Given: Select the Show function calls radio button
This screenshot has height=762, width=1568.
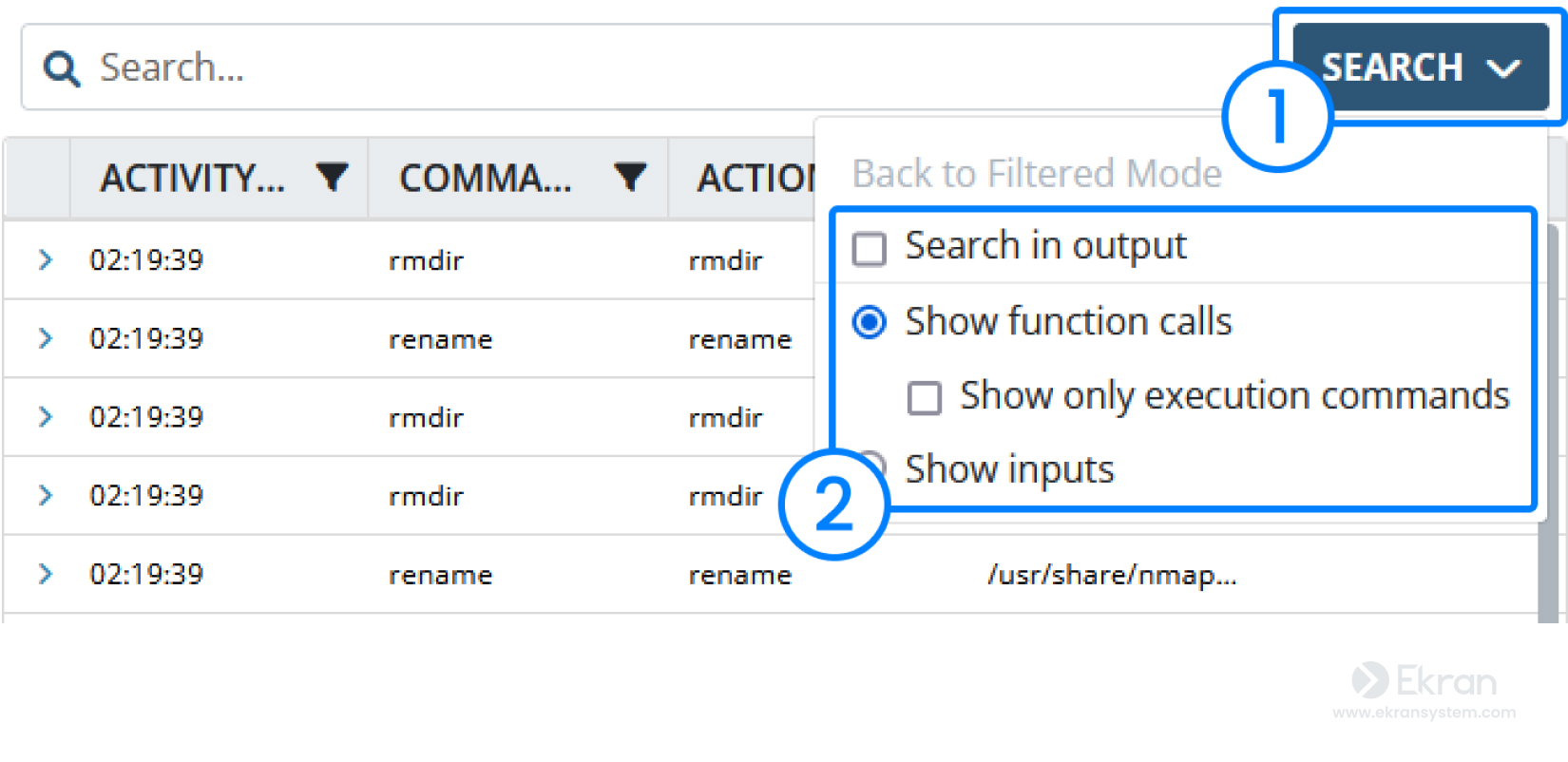Looking at the screenshot, I should (x=870, y=322).
